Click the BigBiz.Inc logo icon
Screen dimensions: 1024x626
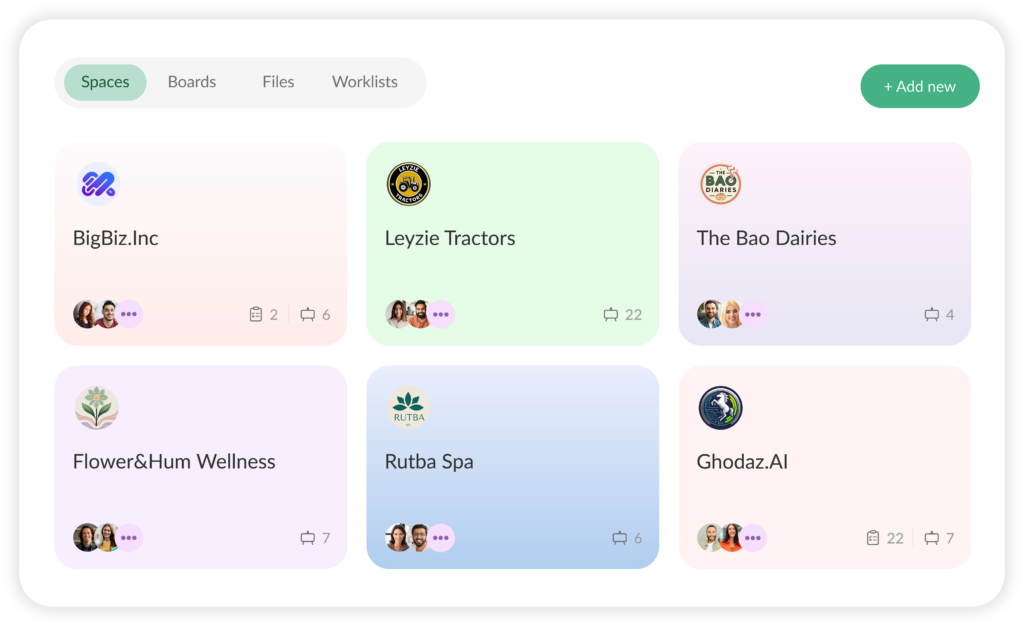coord(97,184)
